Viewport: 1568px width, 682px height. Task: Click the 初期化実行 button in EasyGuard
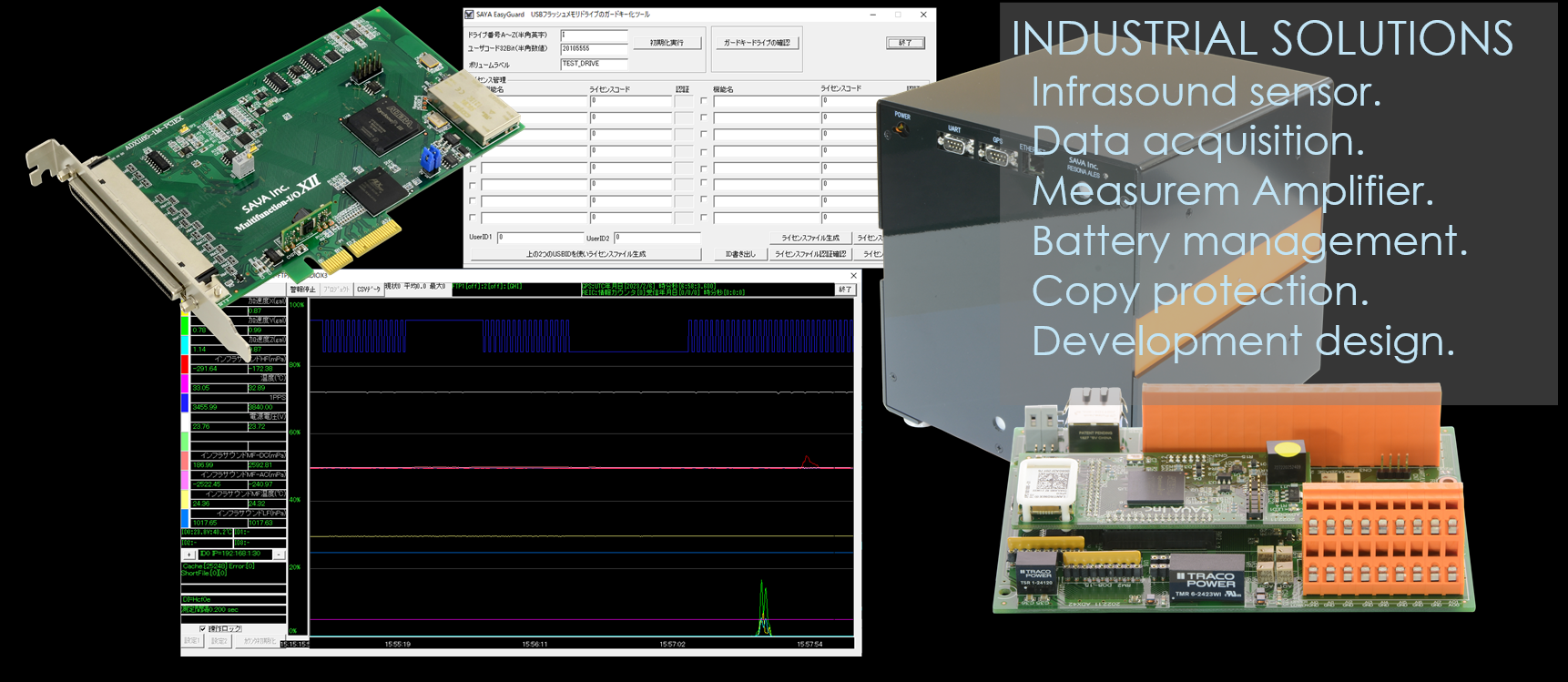[x=667, y=43]
